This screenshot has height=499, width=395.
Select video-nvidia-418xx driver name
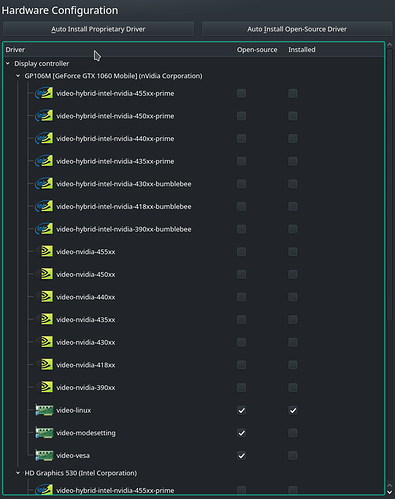tap(86, 365)
